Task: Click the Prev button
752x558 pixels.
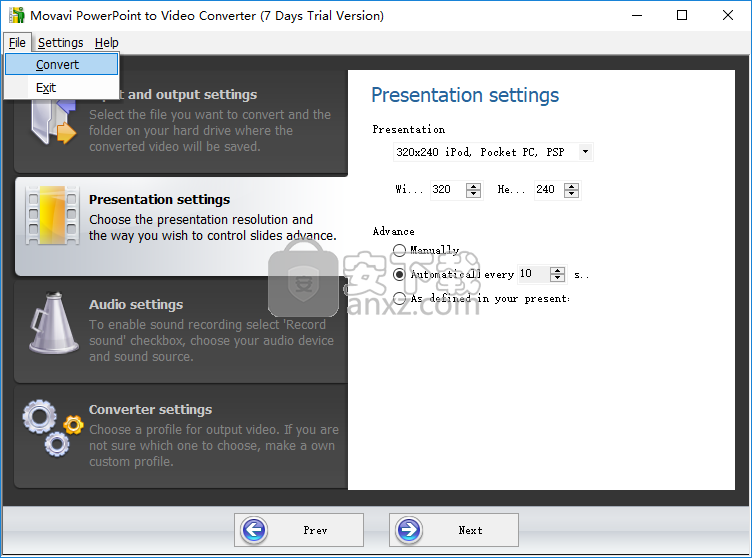Action: [x=299, y=530]
